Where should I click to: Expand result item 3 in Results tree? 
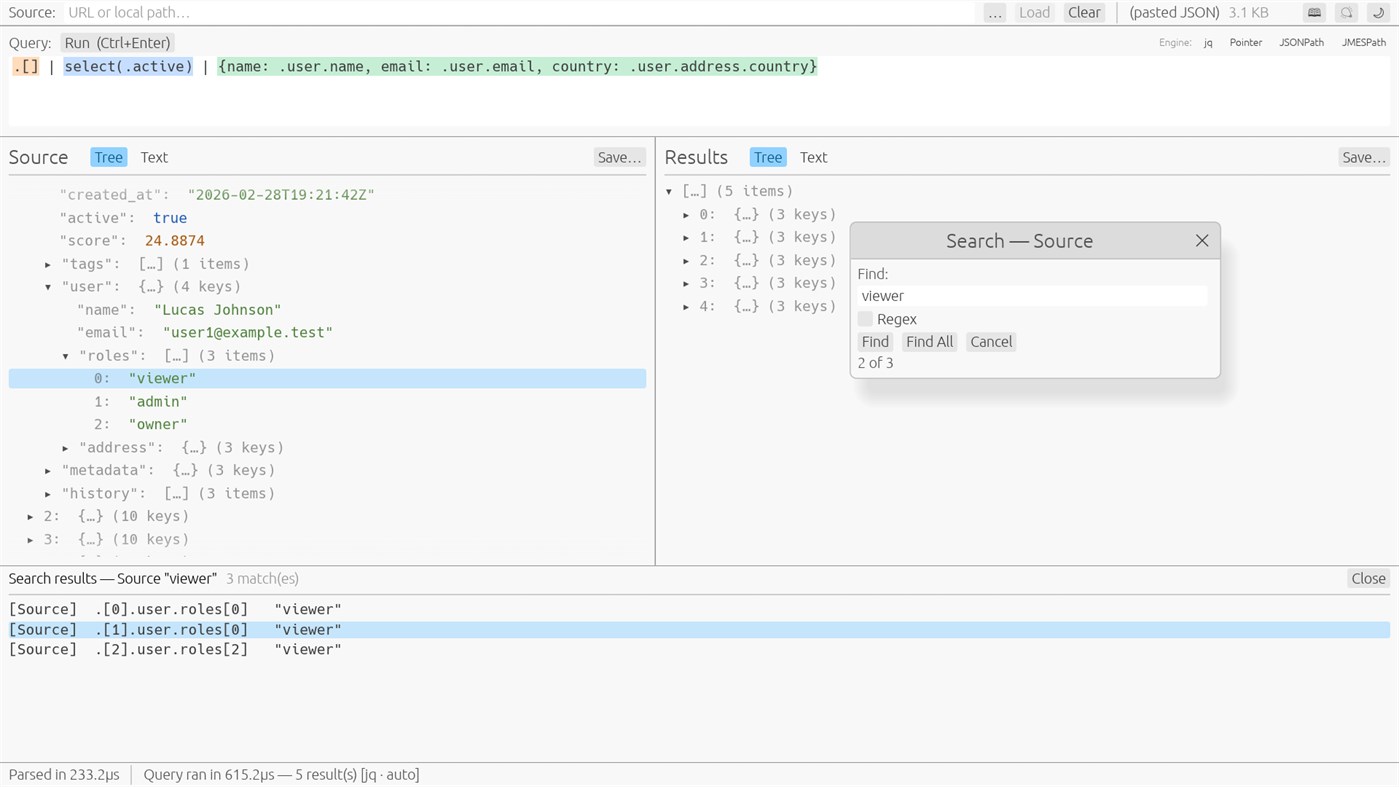(x=686, y=284)
